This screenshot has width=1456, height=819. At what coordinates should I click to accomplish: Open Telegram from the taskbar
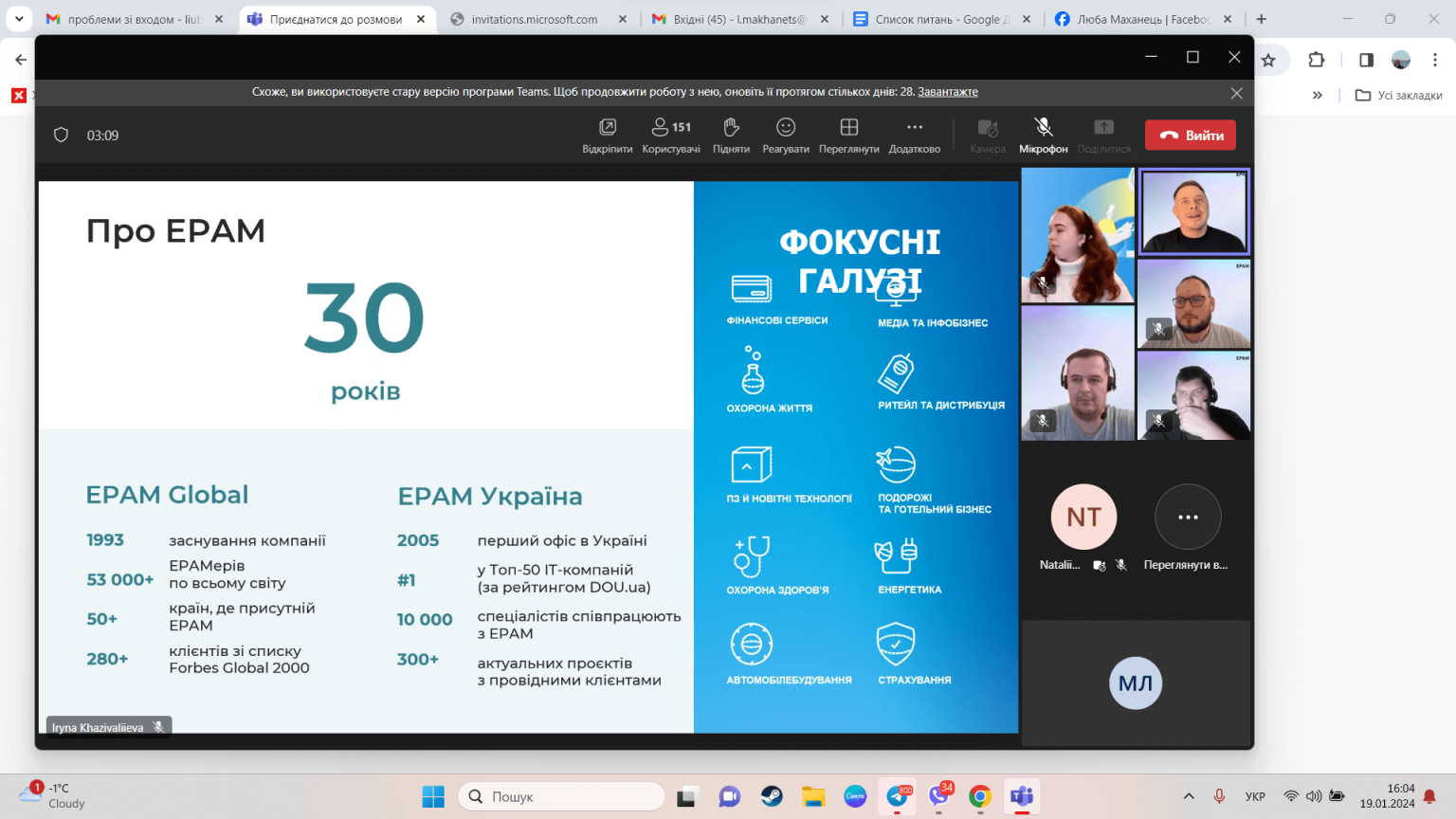click(897, 796)
